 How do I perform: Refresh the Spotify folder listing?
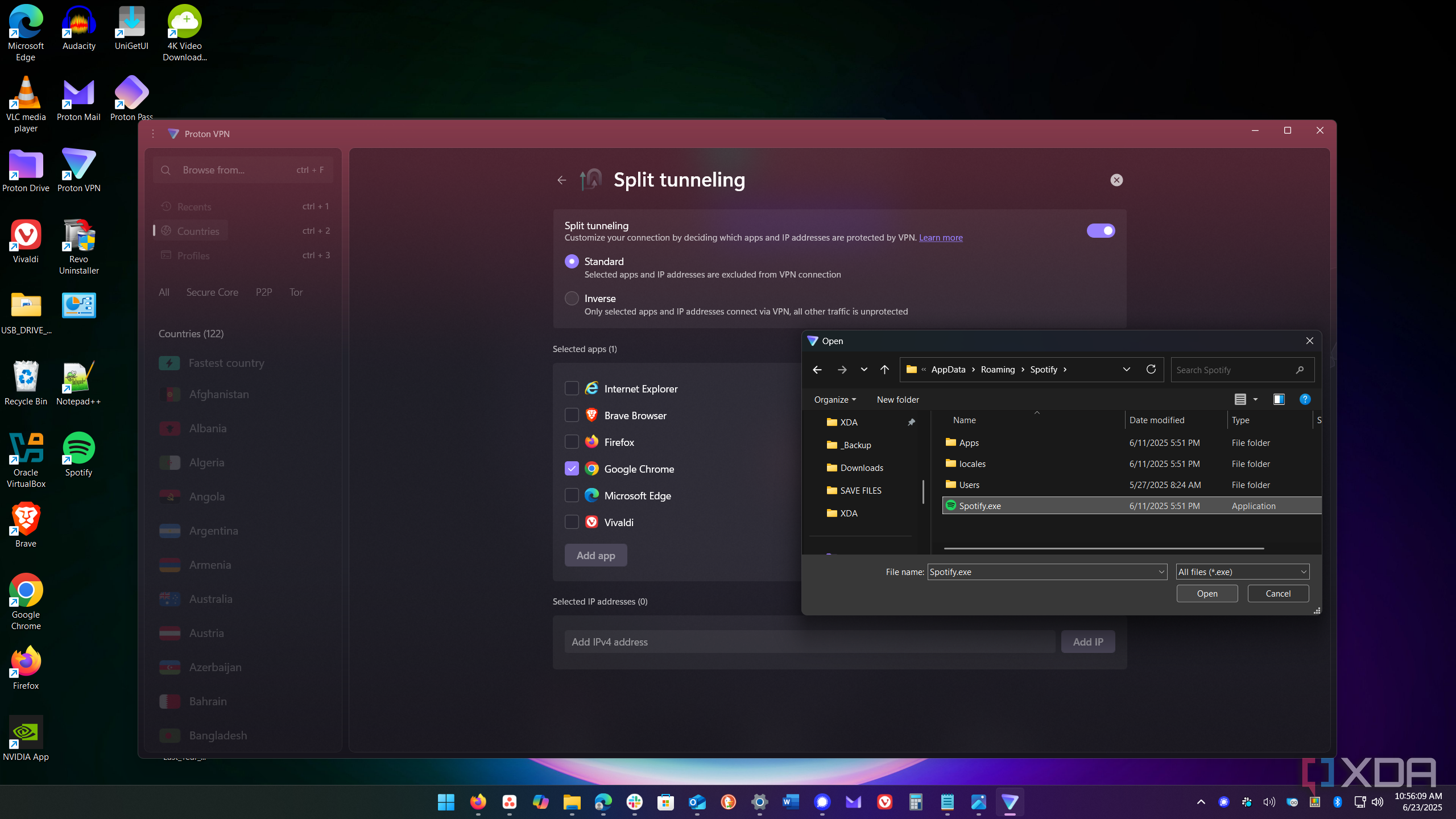[x=1151, y=370]
